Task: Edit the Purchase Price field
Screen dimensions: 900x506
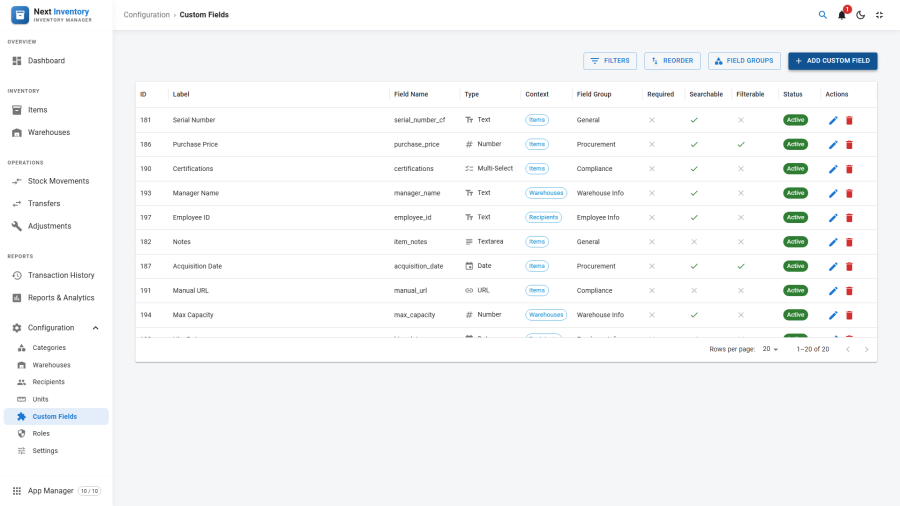Action: (x=833, y=145)
